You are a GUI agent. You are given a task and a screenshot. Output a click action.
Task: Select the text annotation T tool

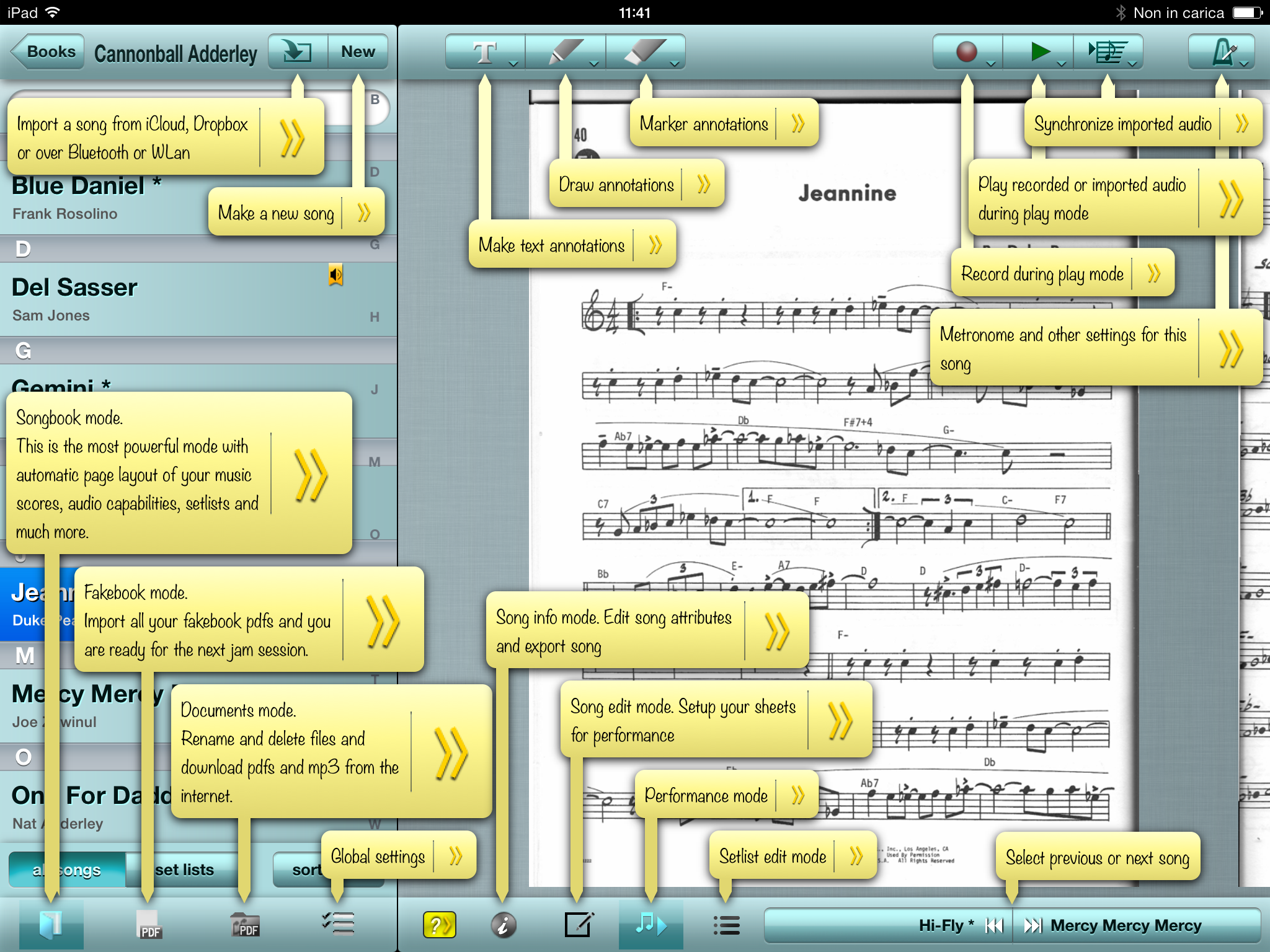pos(484,52)
